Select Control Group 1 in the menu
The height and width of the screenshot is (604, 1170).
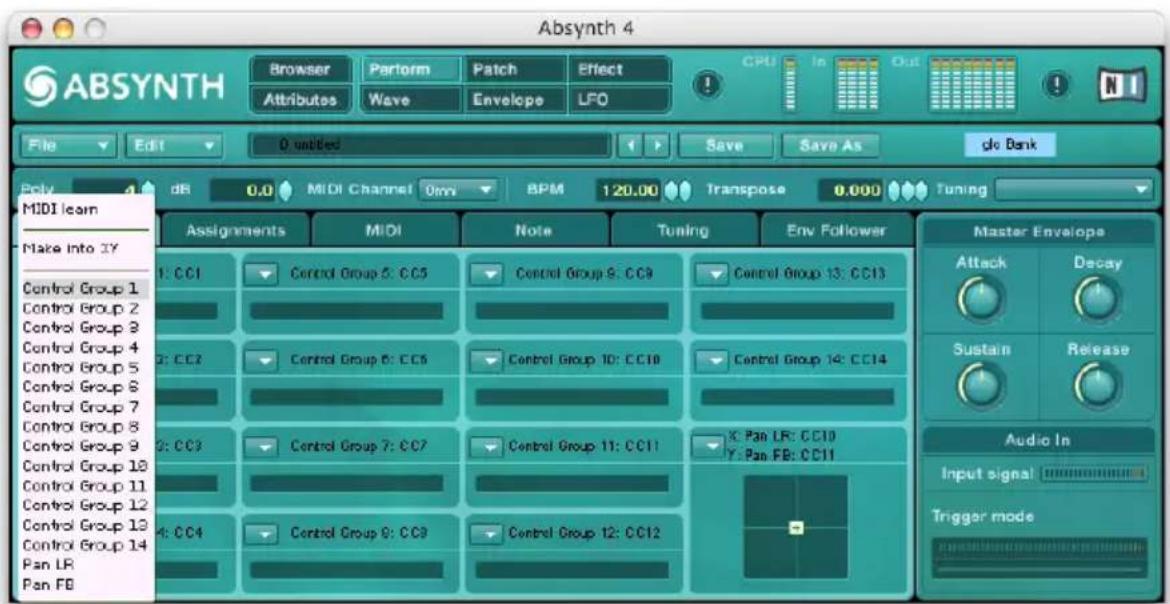click(85, 287)
